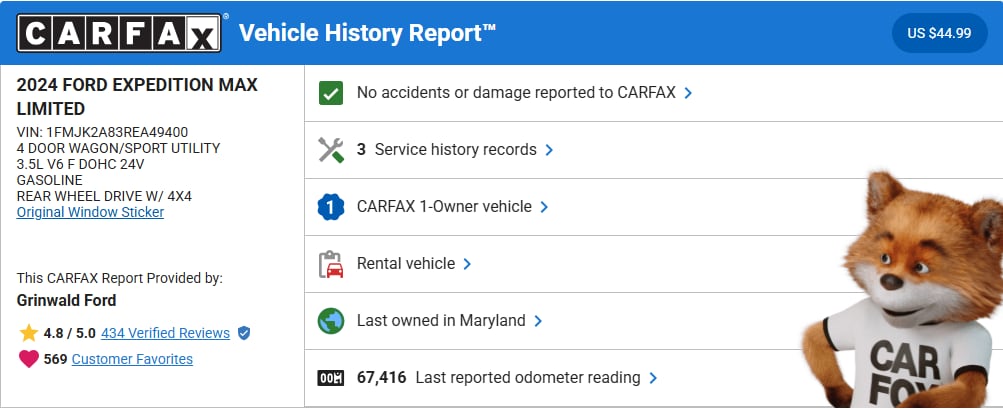The width and height of the screenshot is (1003, 409).
Task: Expand the Service history records chevron
Action: point(549,150)
